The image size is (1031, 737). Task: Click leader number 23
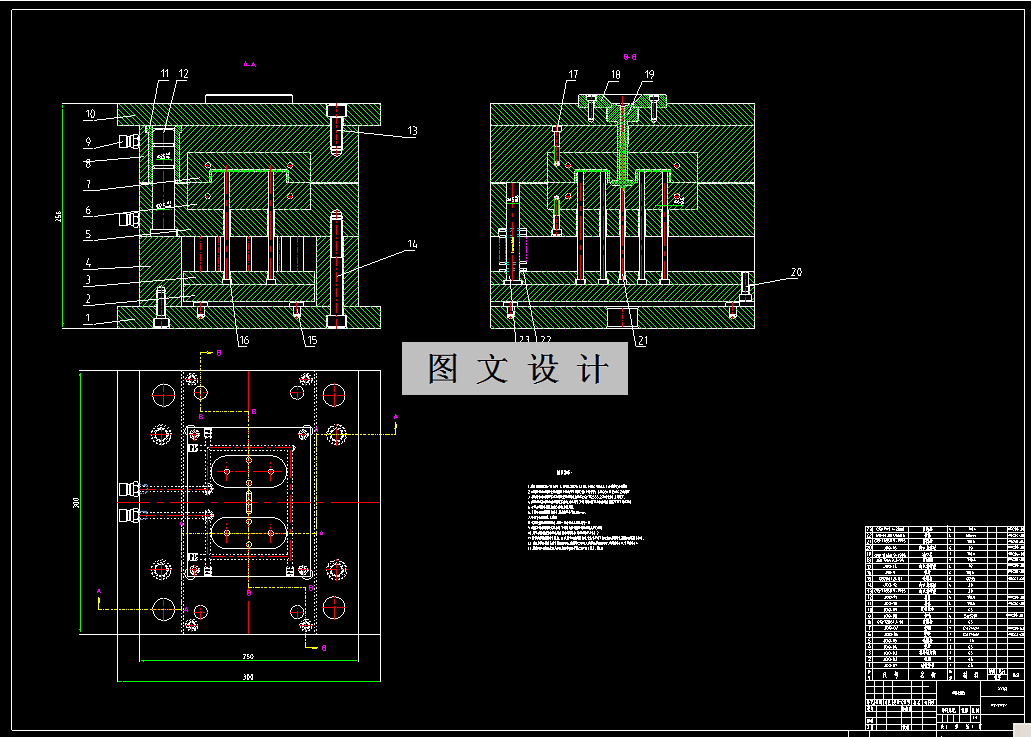point(524,339)
